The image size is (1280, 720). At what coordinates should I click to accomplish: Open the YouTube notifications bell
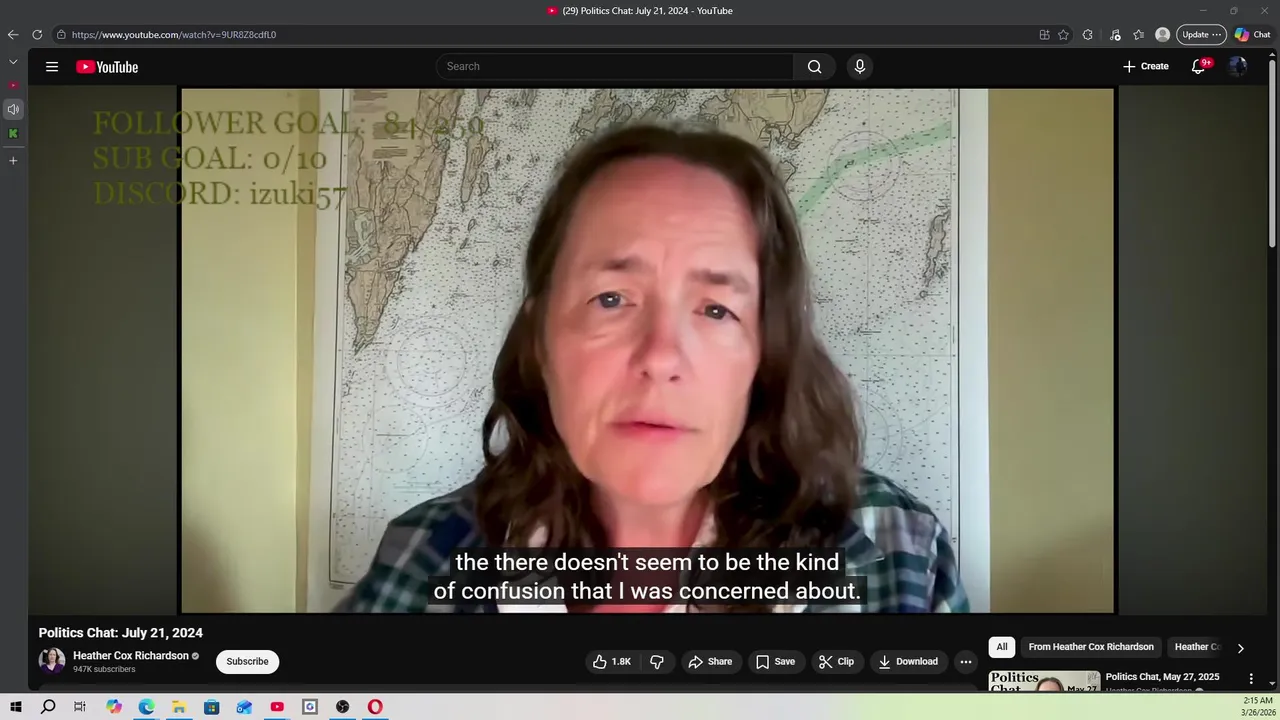coord(1198,67)
